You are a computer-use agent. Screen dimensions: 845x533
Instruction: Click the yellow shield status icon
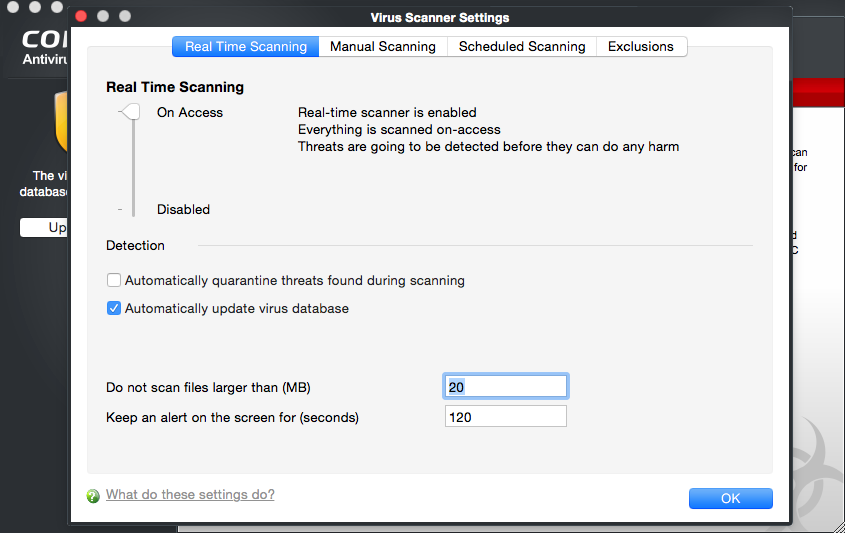[61, 121]
